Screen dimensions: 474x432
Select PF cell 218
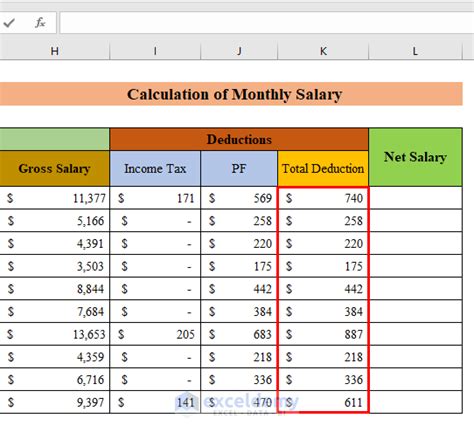tap(239, 357)
